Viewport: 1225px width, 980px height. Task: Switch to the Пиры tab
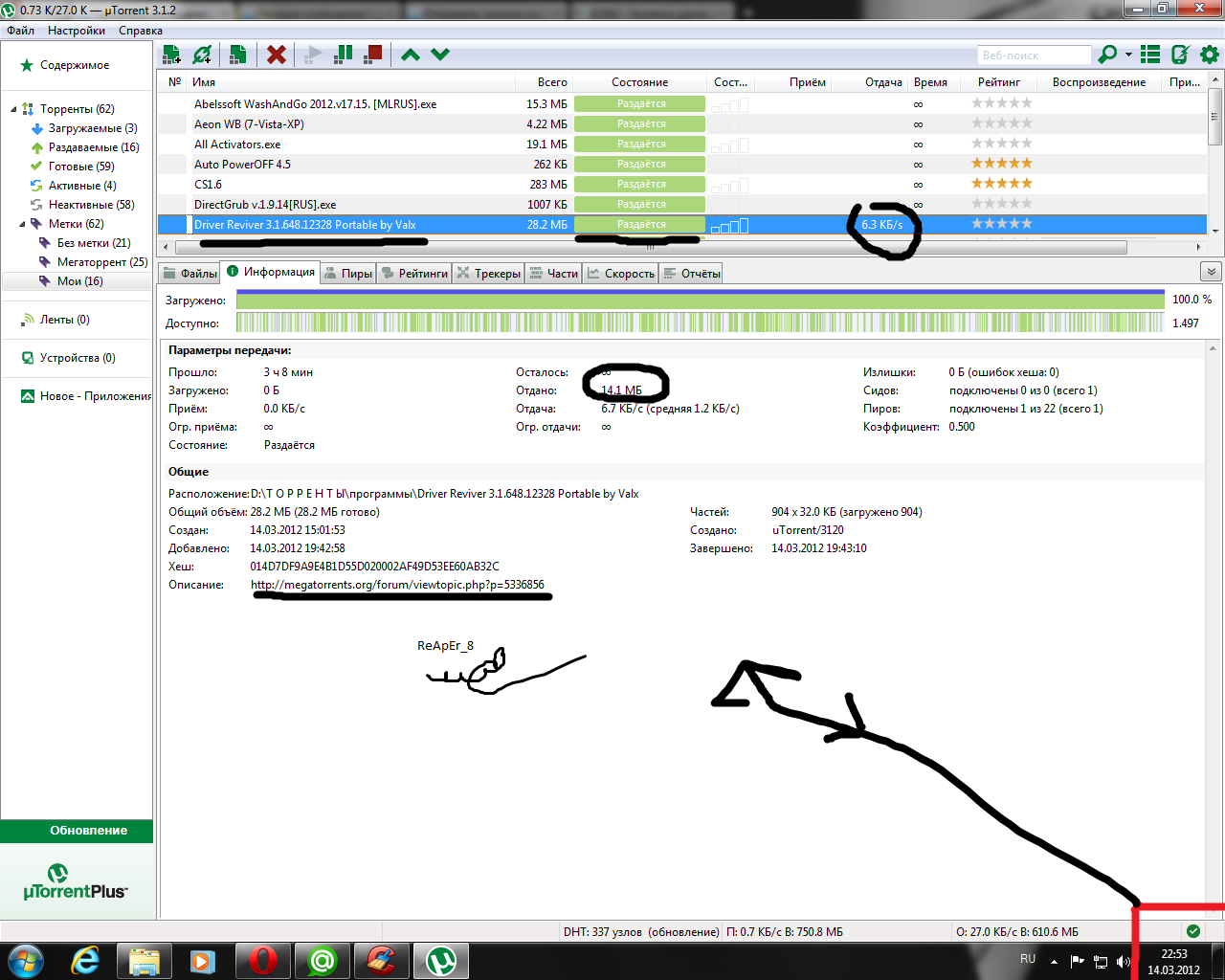348,274
